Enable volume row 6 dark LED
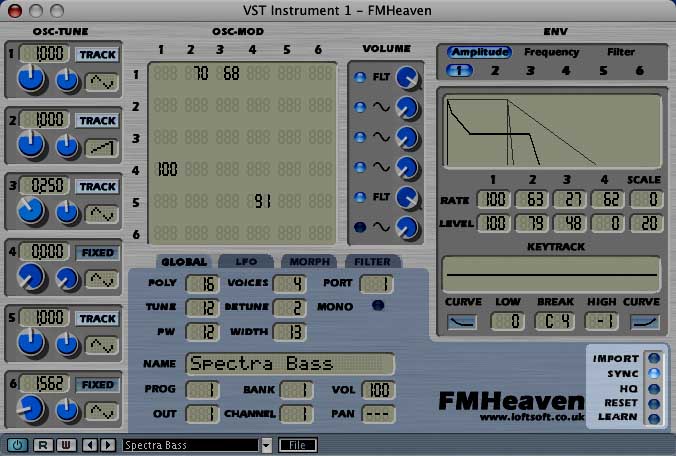 (360, 227)
